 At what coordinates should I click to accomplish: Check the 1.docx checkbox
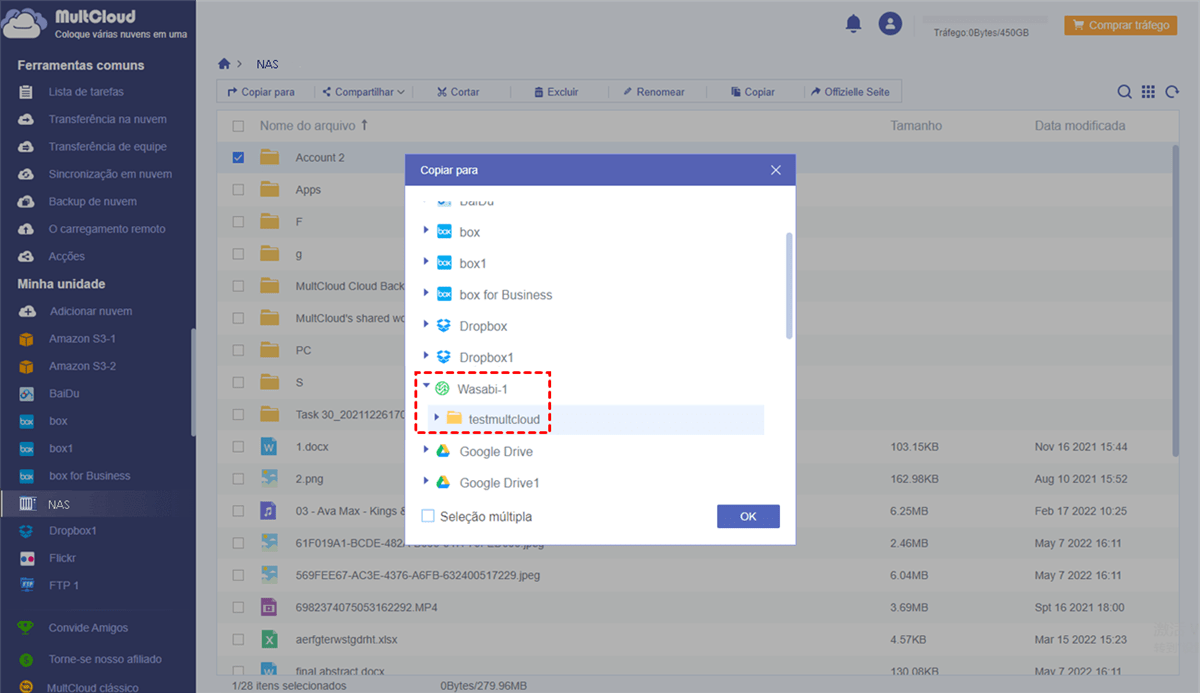(238, 446)
